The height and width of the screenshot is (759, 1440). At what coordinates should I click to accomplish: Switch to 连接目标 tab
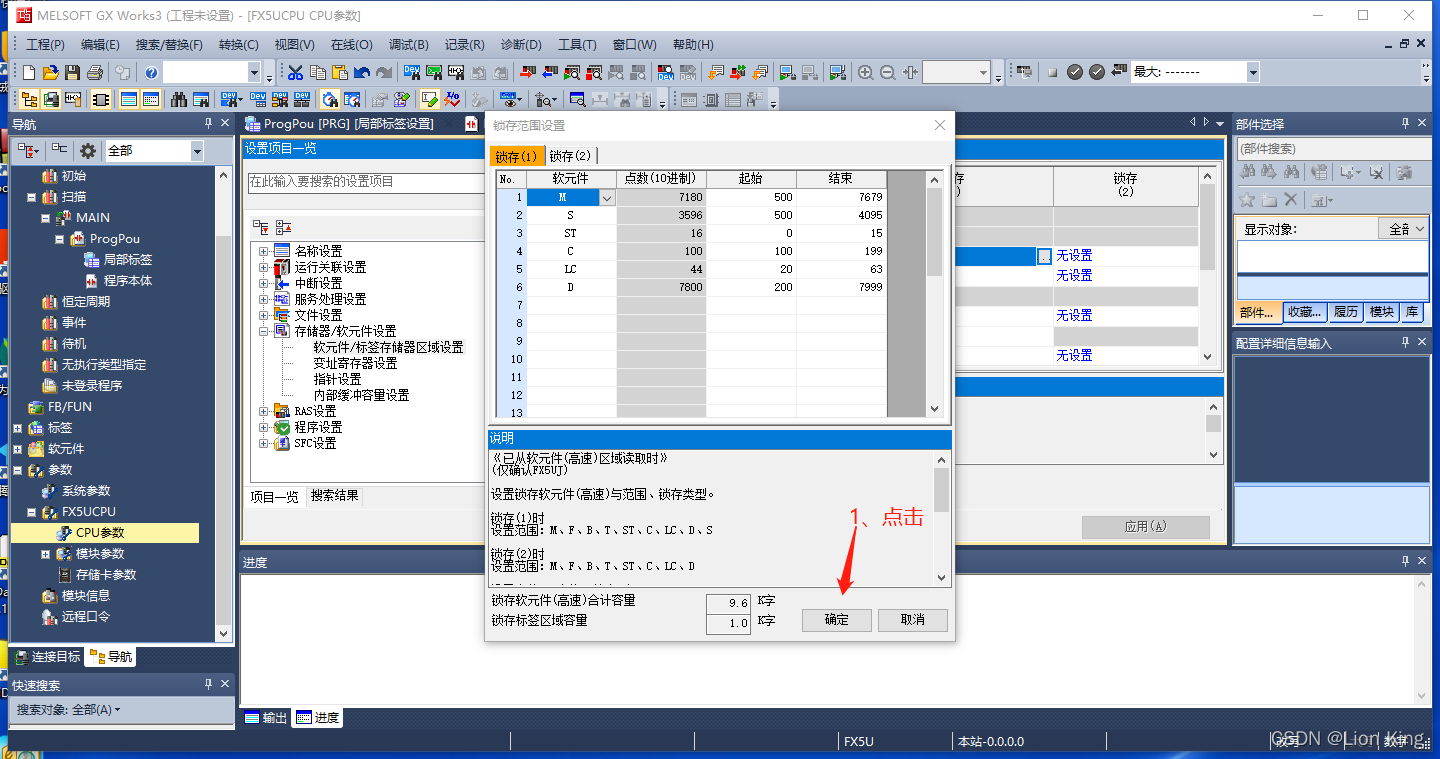click(46, 657)
